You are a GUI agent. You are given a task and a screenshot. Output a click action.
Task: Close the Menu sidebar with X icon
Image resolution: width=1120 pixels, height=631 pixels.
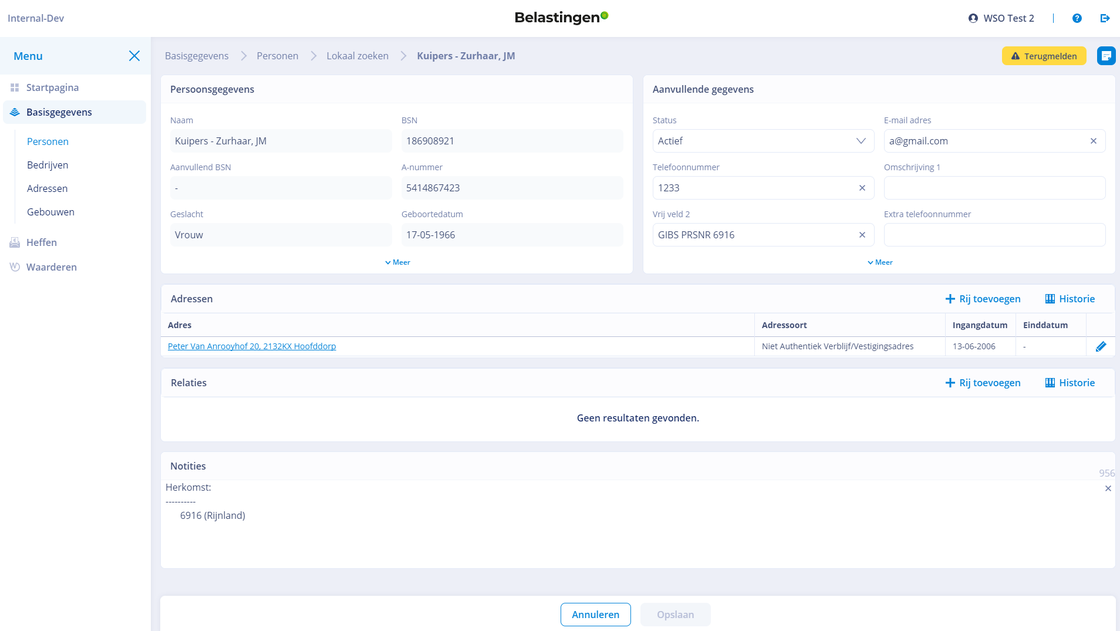pyautogui.click(x=134, y=56)
